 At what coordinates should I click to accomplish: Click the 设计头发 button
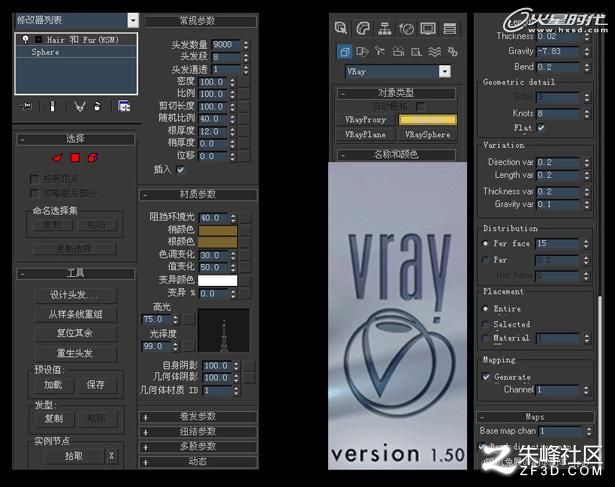tap(76, 295)
